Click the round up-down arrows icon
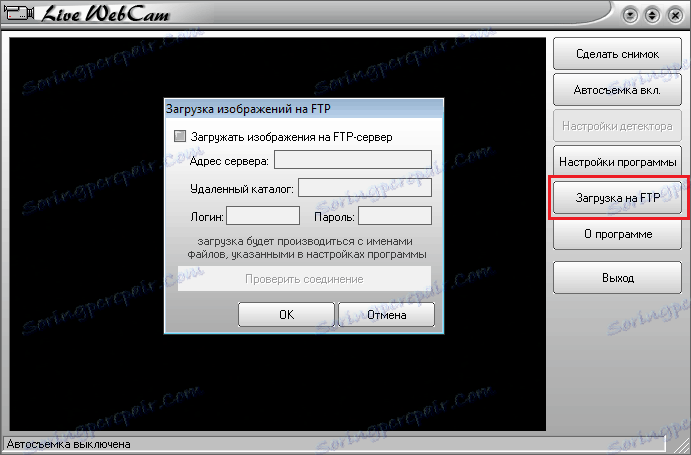This screenshot has width=691, height=455. pyautogui.click(x=653, y=16)
